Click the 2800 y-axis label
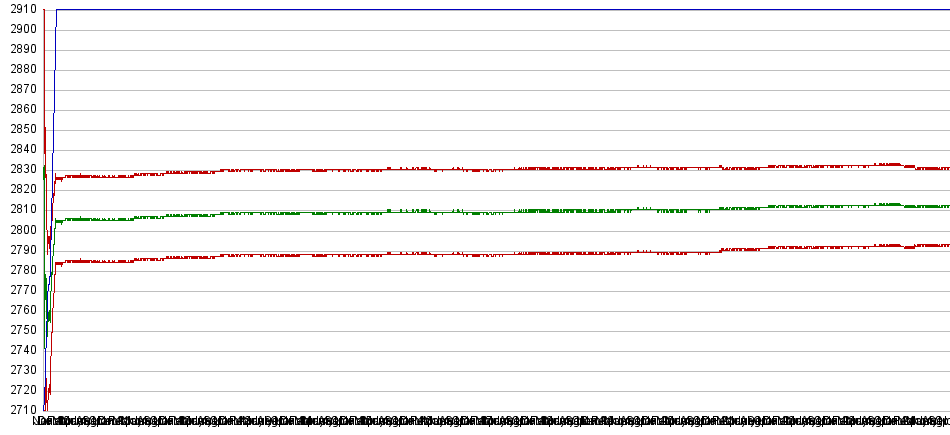 tap(22, 229)
